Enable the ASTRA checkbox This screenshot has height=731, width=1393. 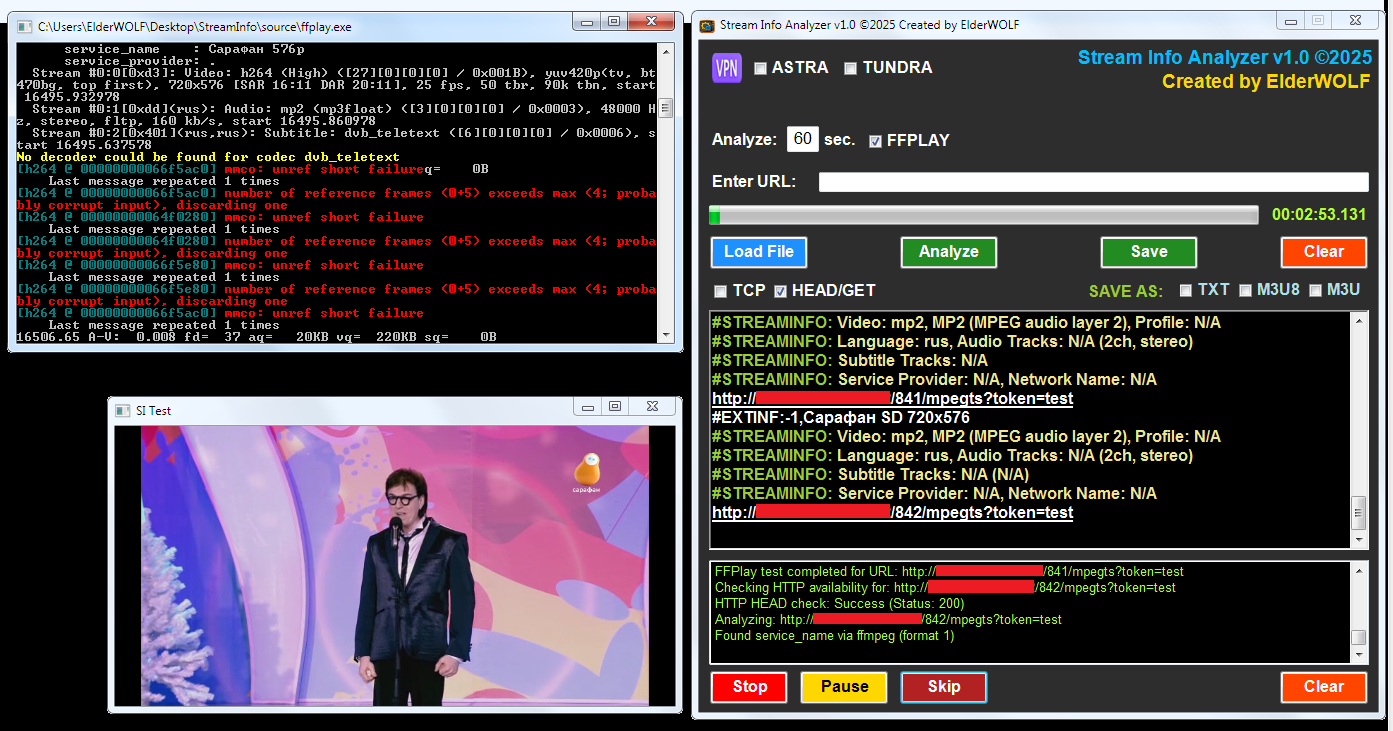(x=760, y=68)
